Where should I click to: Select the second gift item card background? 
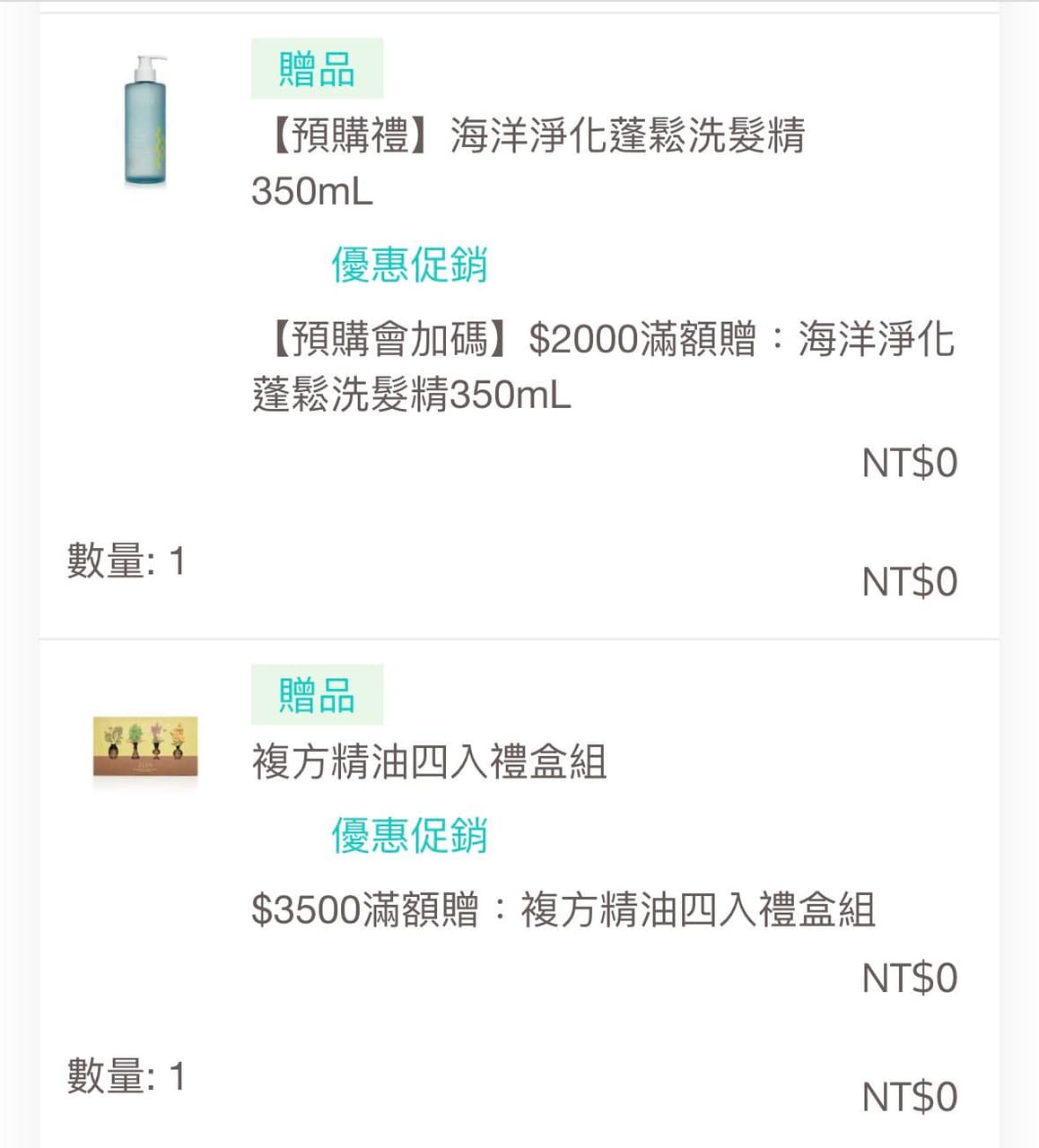coord(519,894)
